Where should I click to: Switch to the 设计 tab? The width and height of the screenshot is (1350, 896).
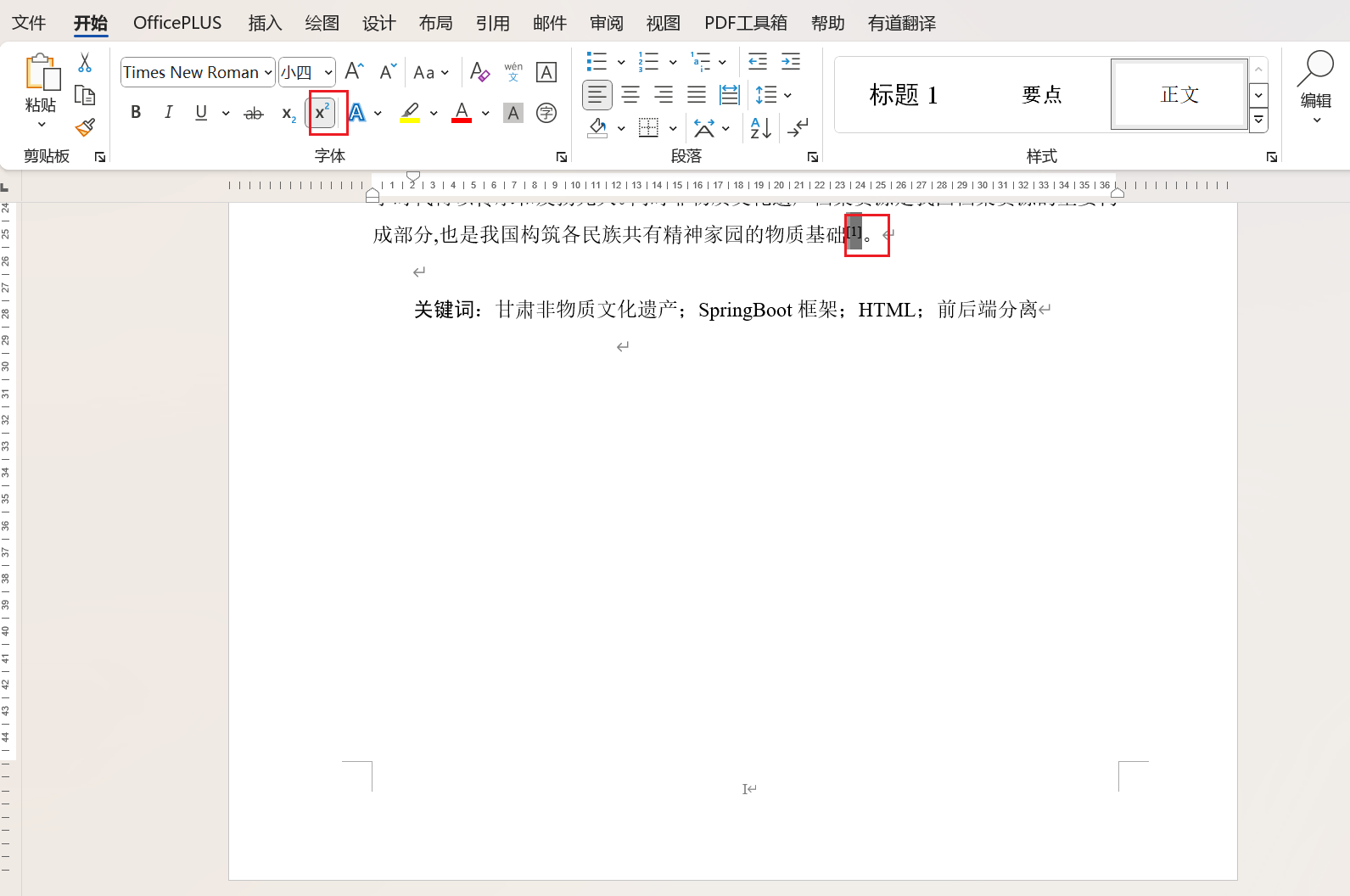(378, 23)
